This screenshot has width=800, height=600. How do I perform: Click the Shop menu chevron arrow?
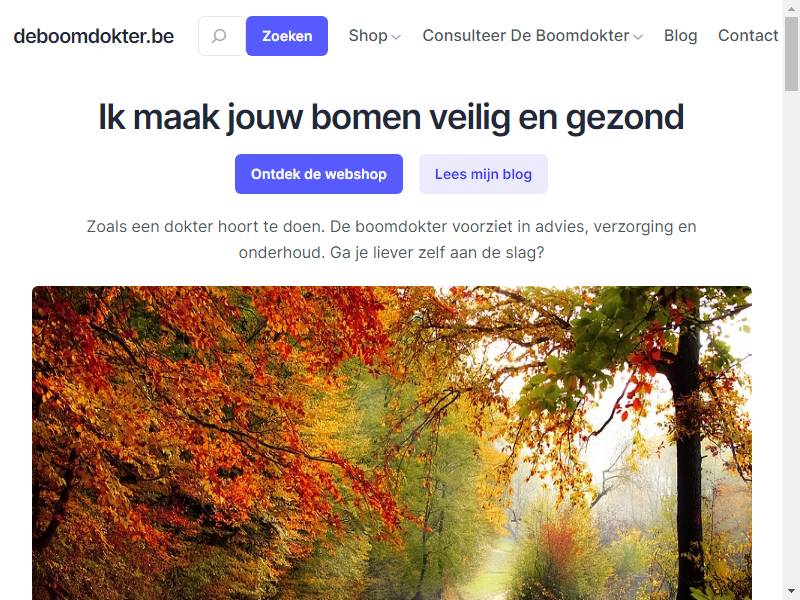[396, 37]
